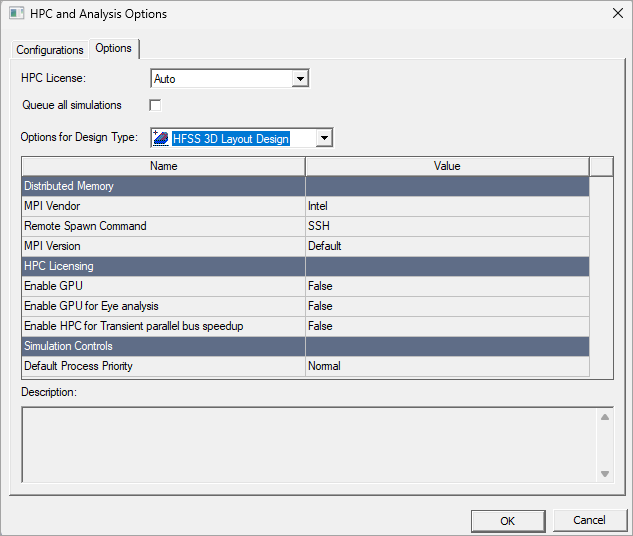This screenshot has width=633, height=536.
Task: Select the HFSS 3D Layout Design text
Action: [231, 138]
